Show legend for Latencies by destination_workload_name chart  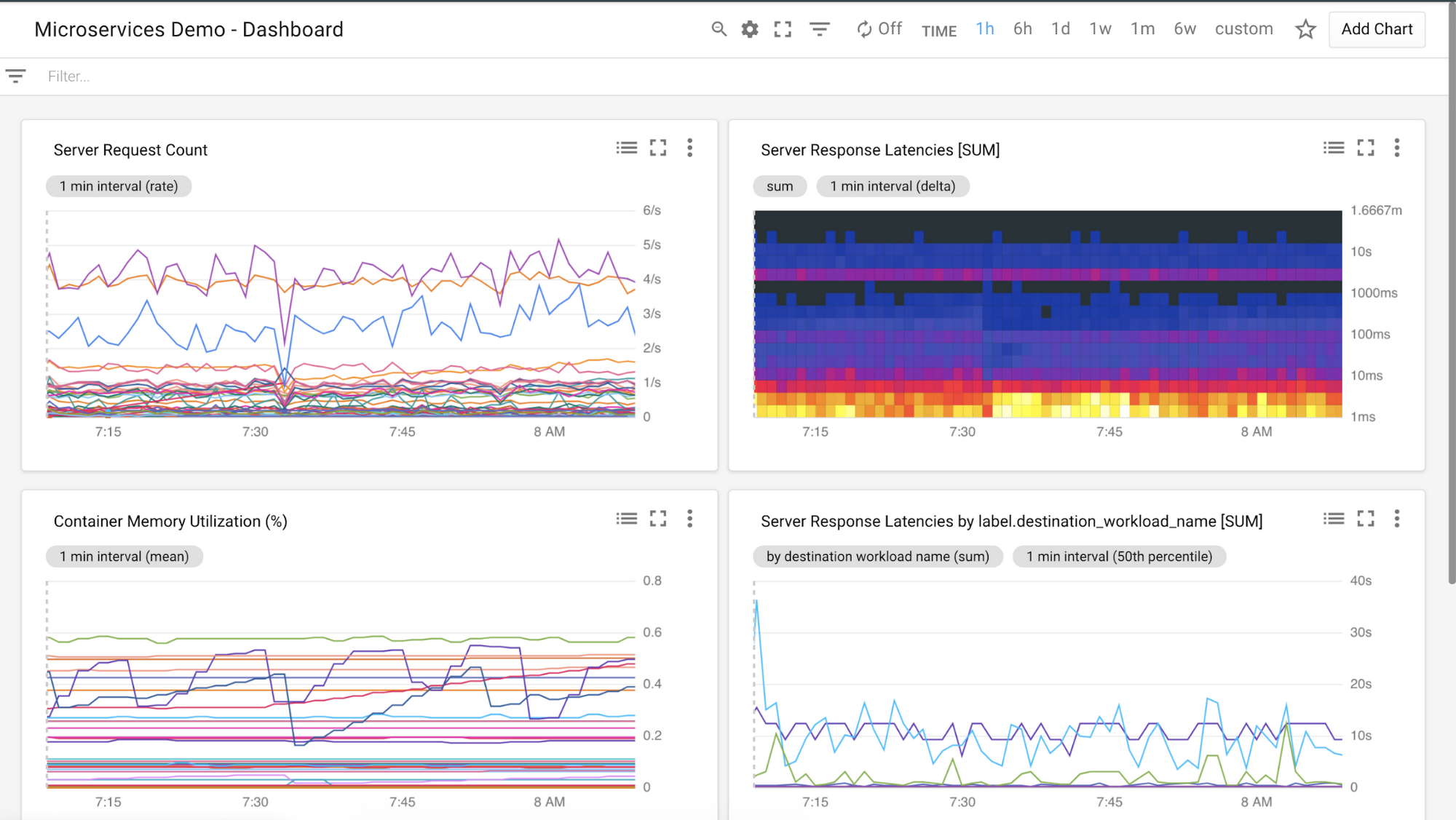tap(1334, 518)
